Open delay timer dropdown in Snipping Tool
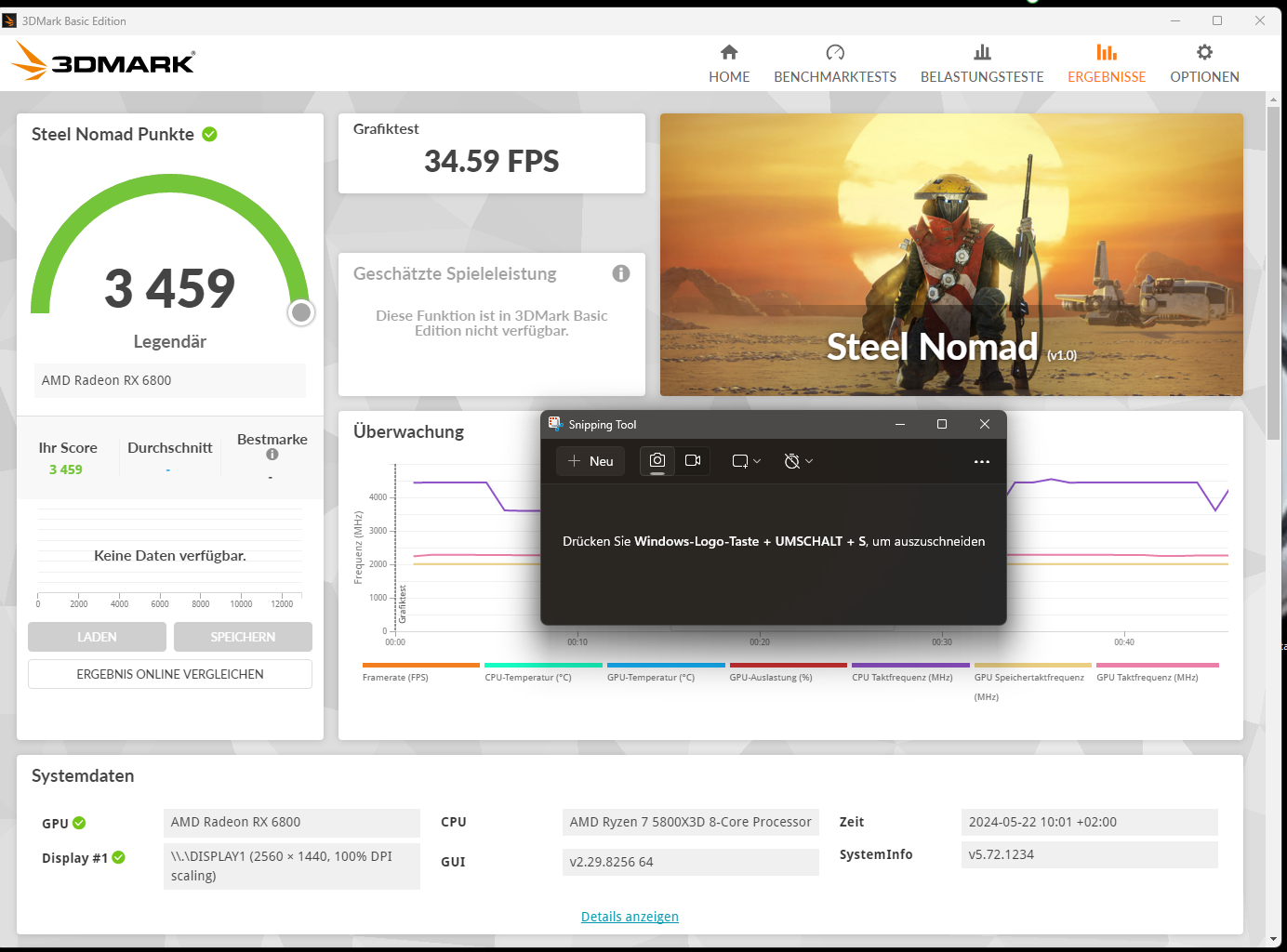 [799, 461]
